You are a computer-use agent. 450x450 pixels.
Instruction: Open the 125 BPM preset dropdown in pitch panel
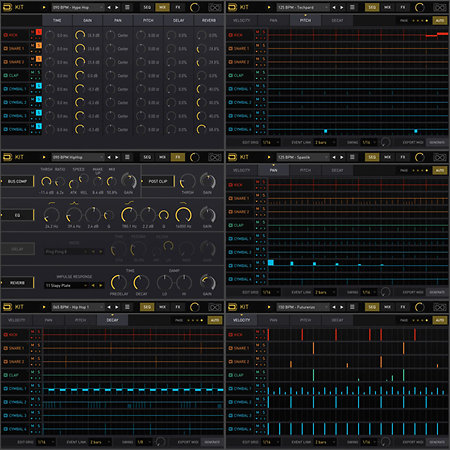pos(303,7)
